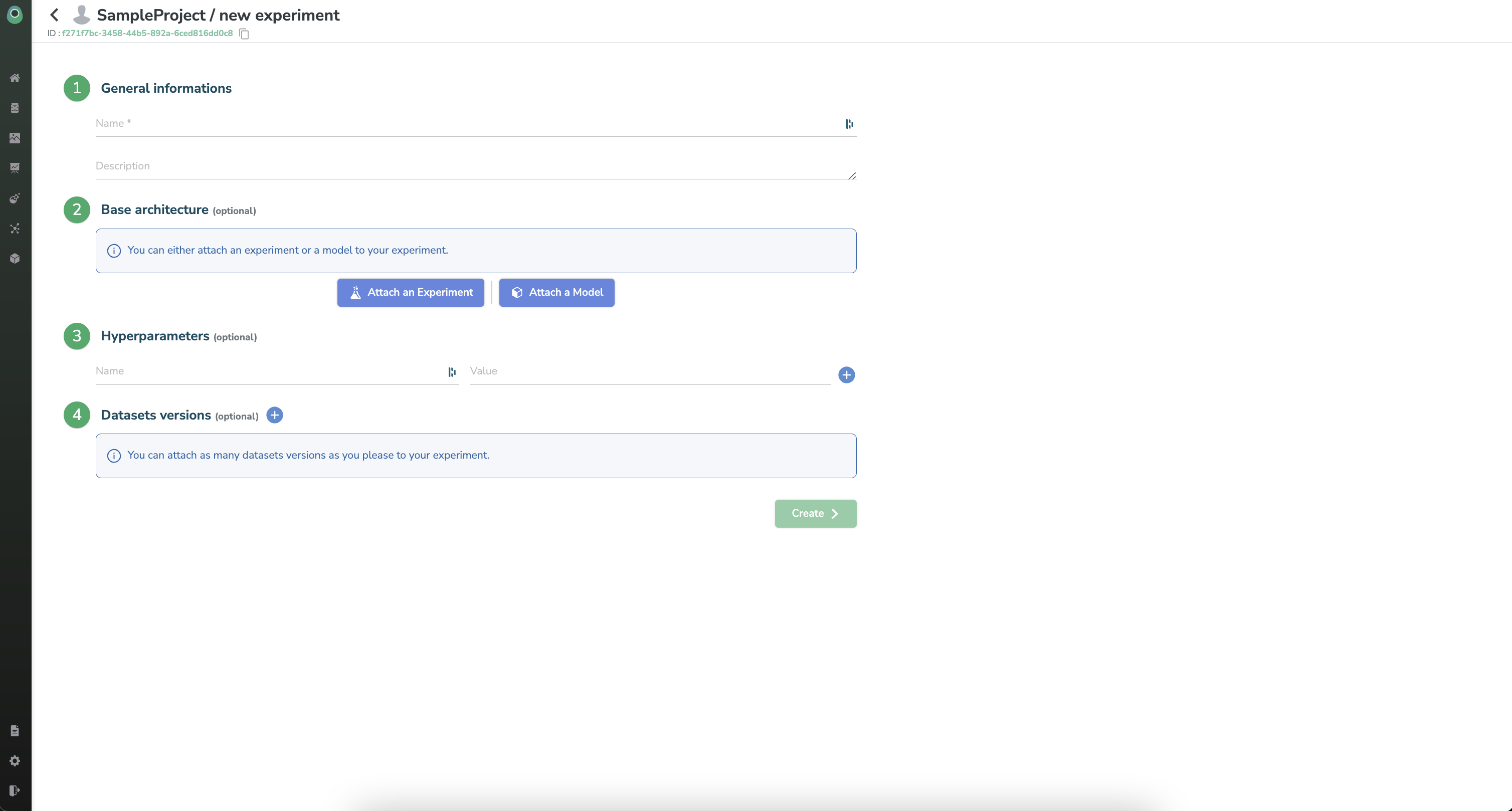The height and width of the screenshot is (811, 1512).
Task: Open the network graph sidebar icon
Action: (15, 228)
